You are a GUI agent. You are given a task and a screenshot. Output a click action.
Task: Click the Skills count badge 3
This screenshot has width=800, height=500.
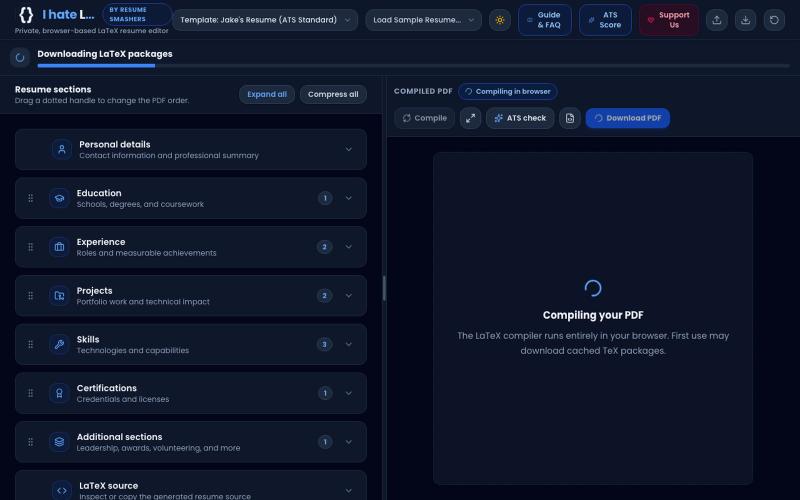(324, 344)
